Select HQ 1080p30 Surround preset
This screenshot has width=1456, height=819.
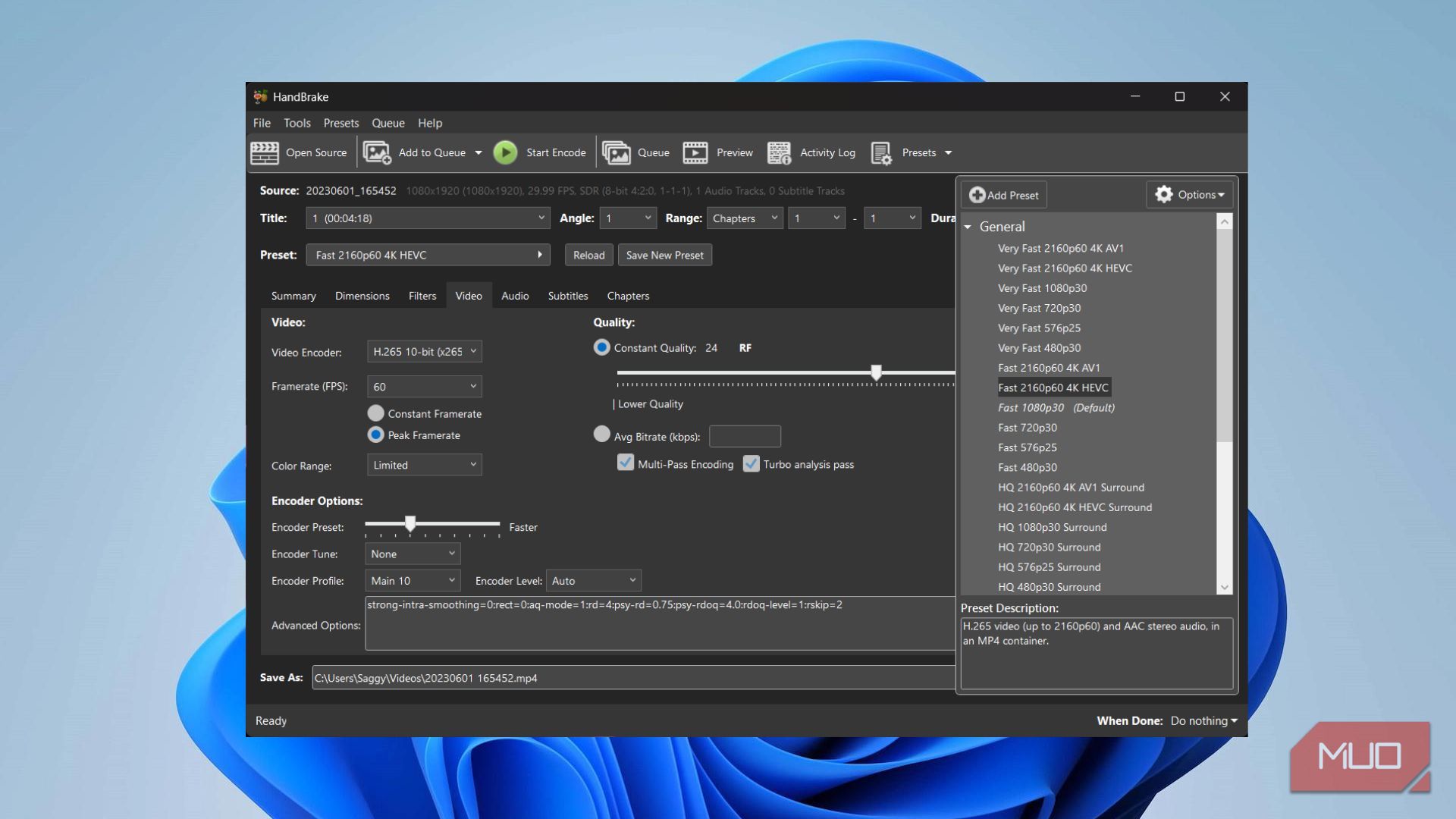[x=1052, y=527]
